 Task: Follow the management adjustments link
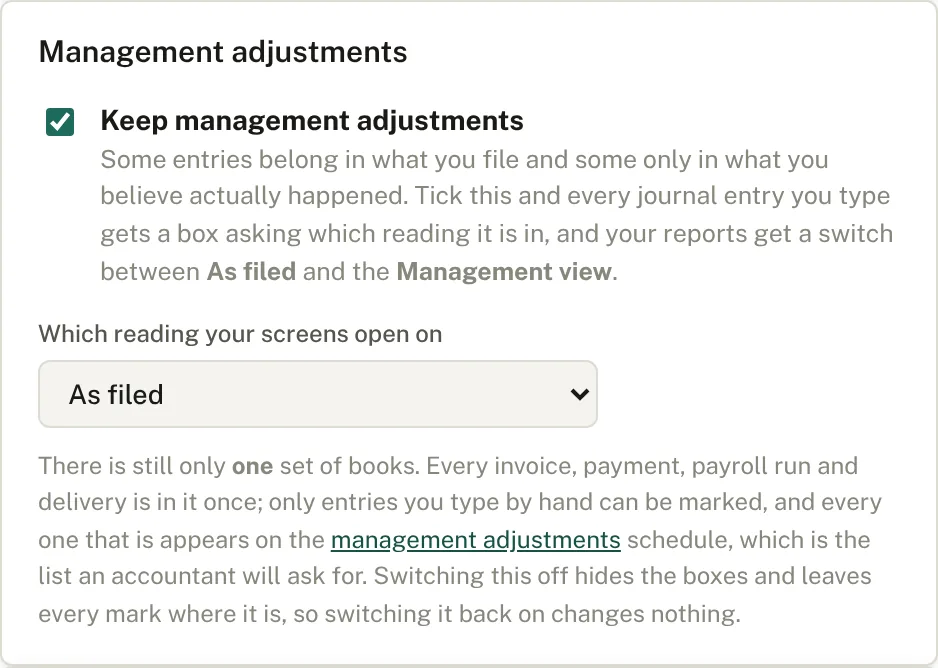[x=476, y=540]
